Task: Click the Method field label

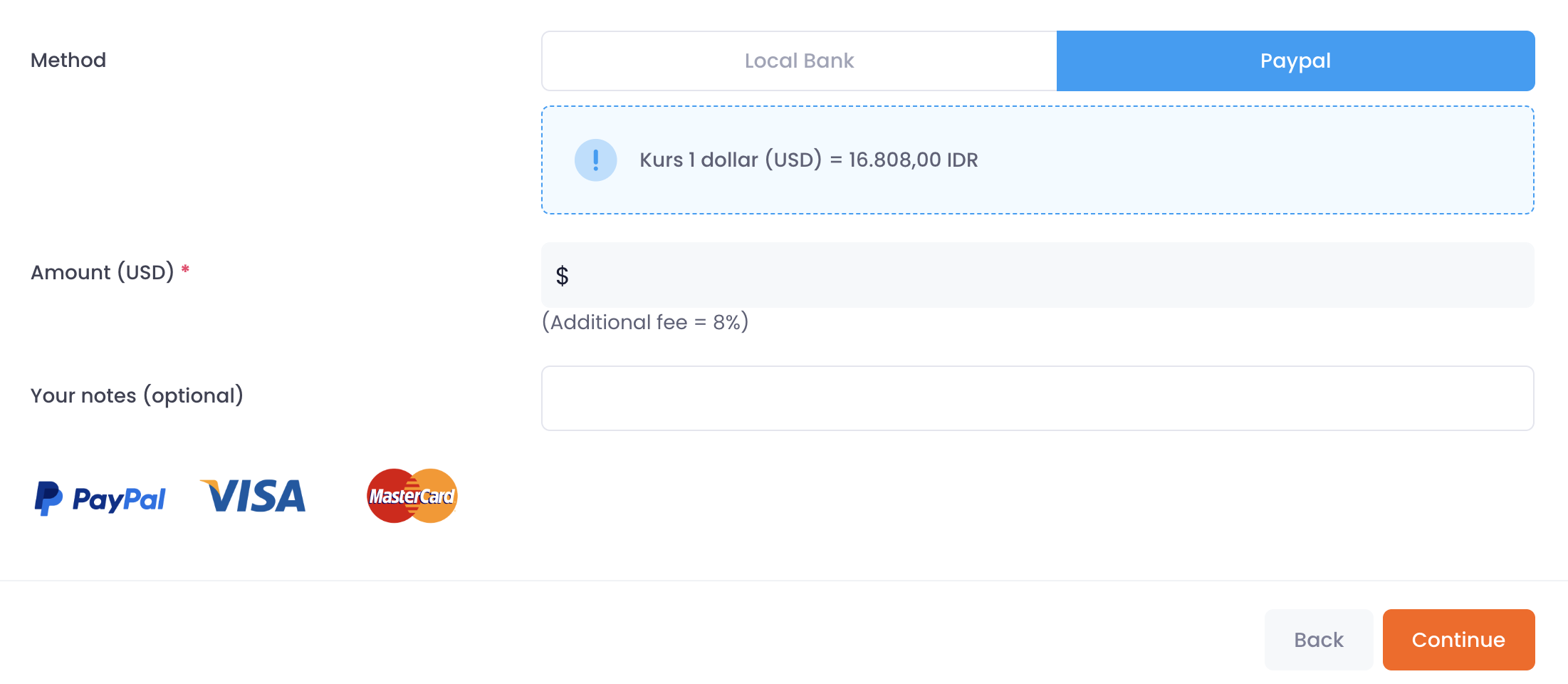Action: click(x=68, y=61)
